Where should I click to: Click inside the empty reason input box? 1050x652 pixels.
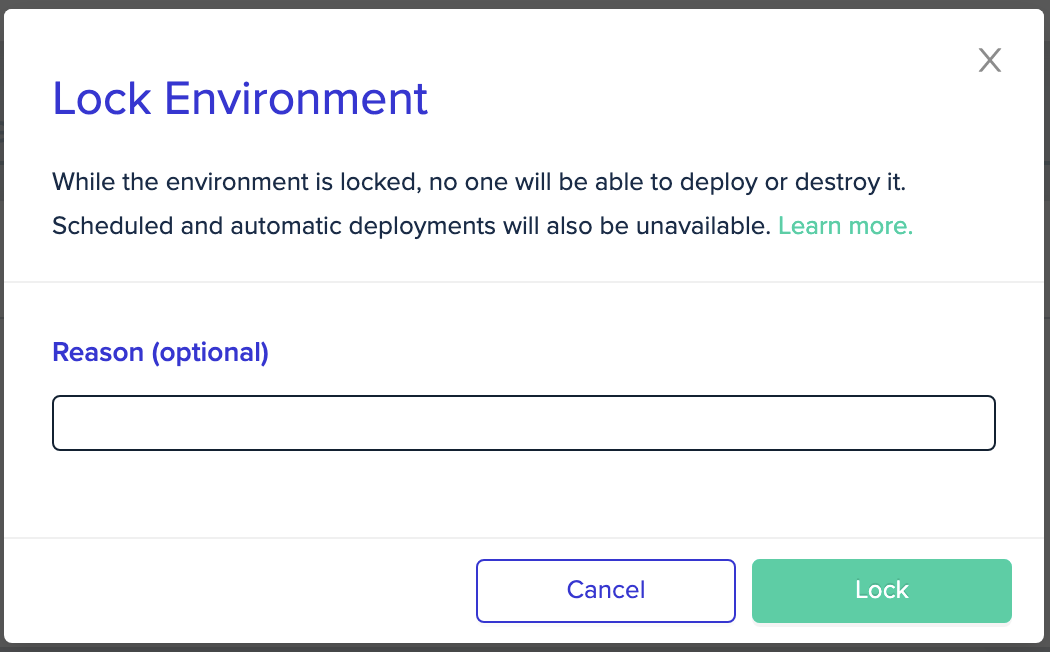click(523, 422)
